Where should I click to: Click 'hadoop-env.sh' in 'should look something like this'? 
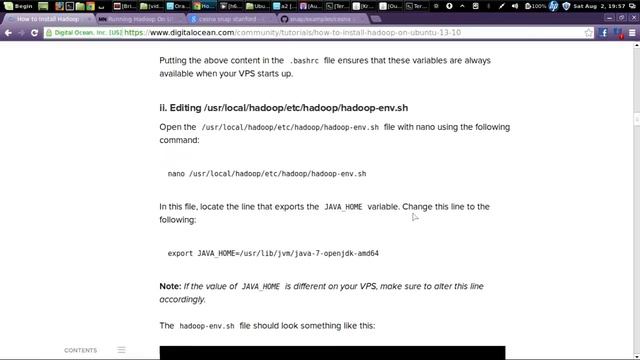click(207, 326)
